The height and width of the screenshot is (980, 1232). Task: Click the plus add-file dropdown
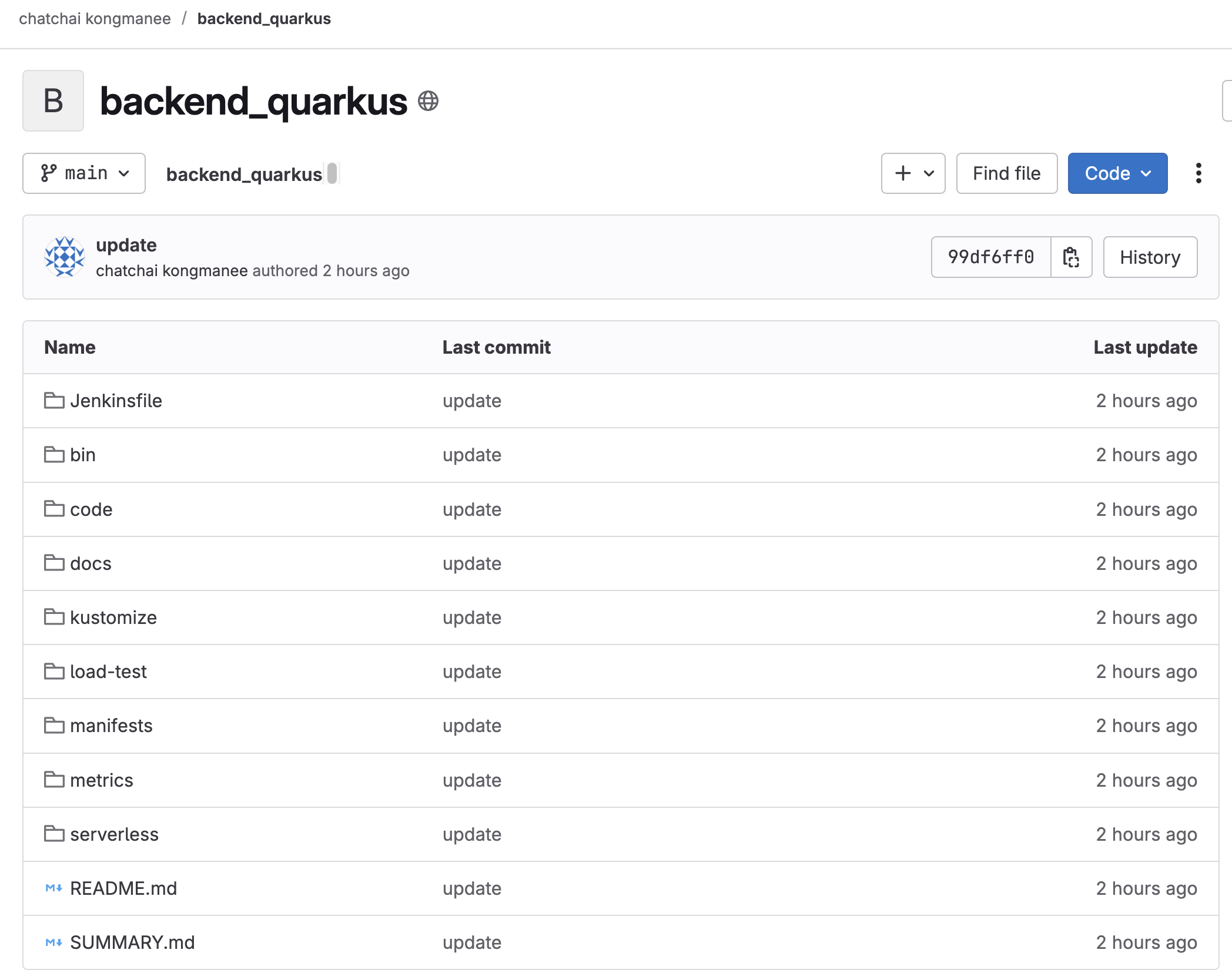(913, 173)
